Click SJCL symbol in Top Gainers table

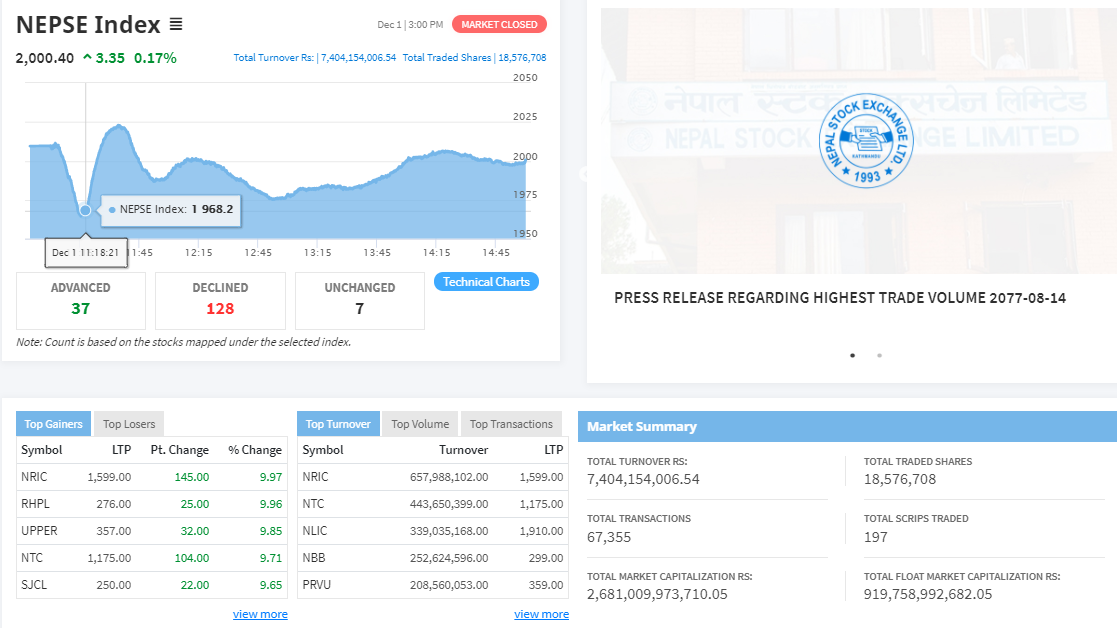[34, 585]
